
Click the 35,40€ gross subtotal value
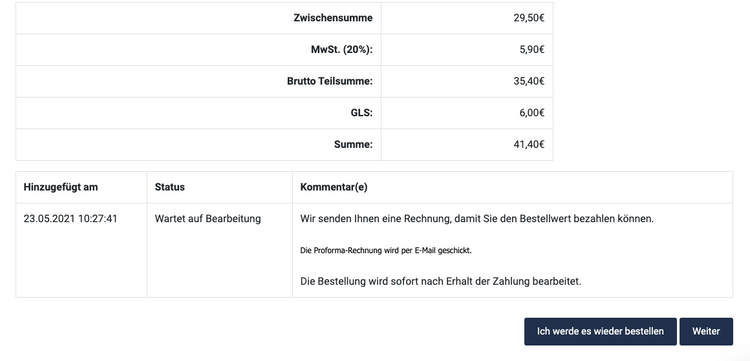pos(529,81)
